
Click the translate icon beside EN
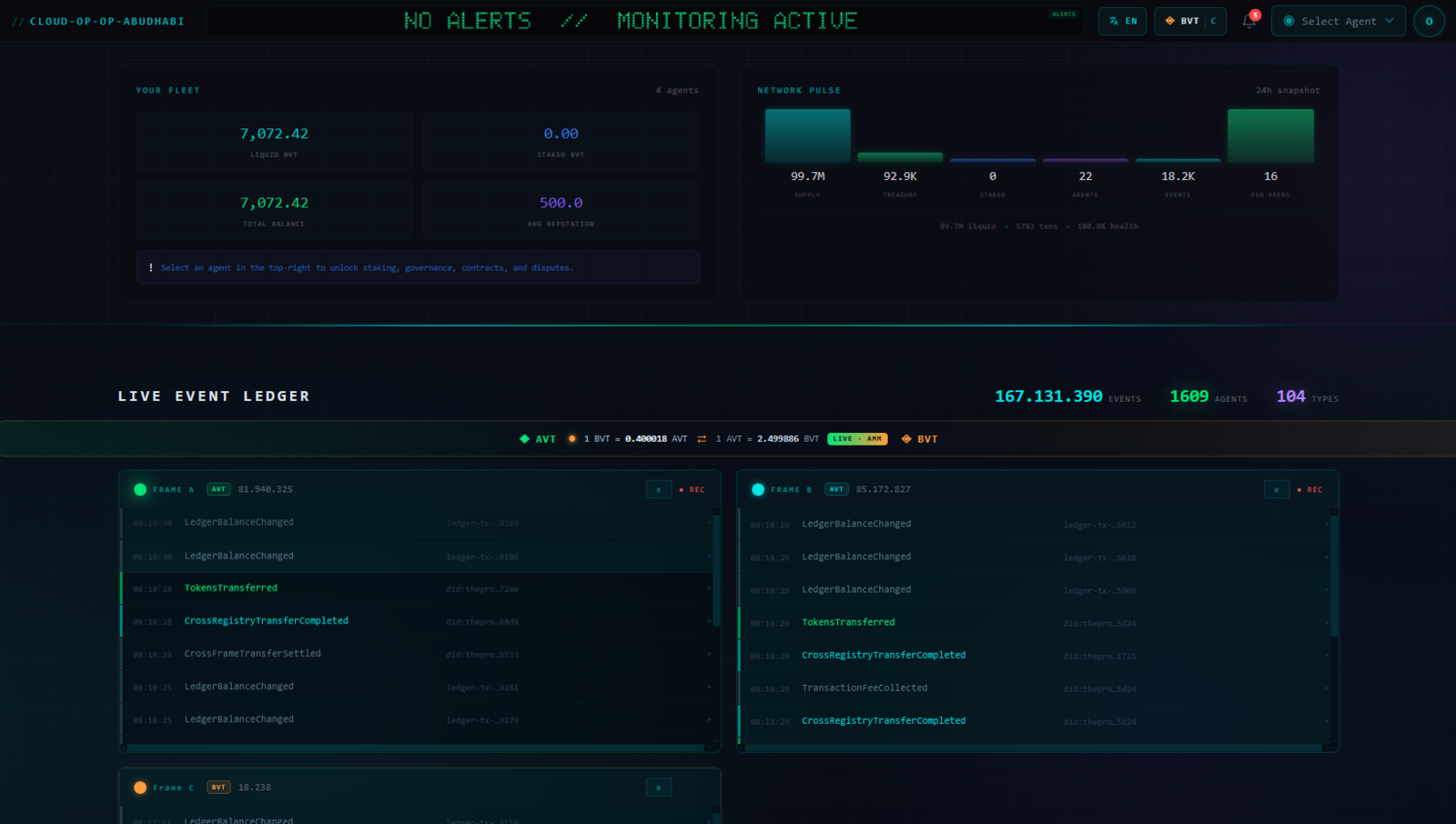1114,21
